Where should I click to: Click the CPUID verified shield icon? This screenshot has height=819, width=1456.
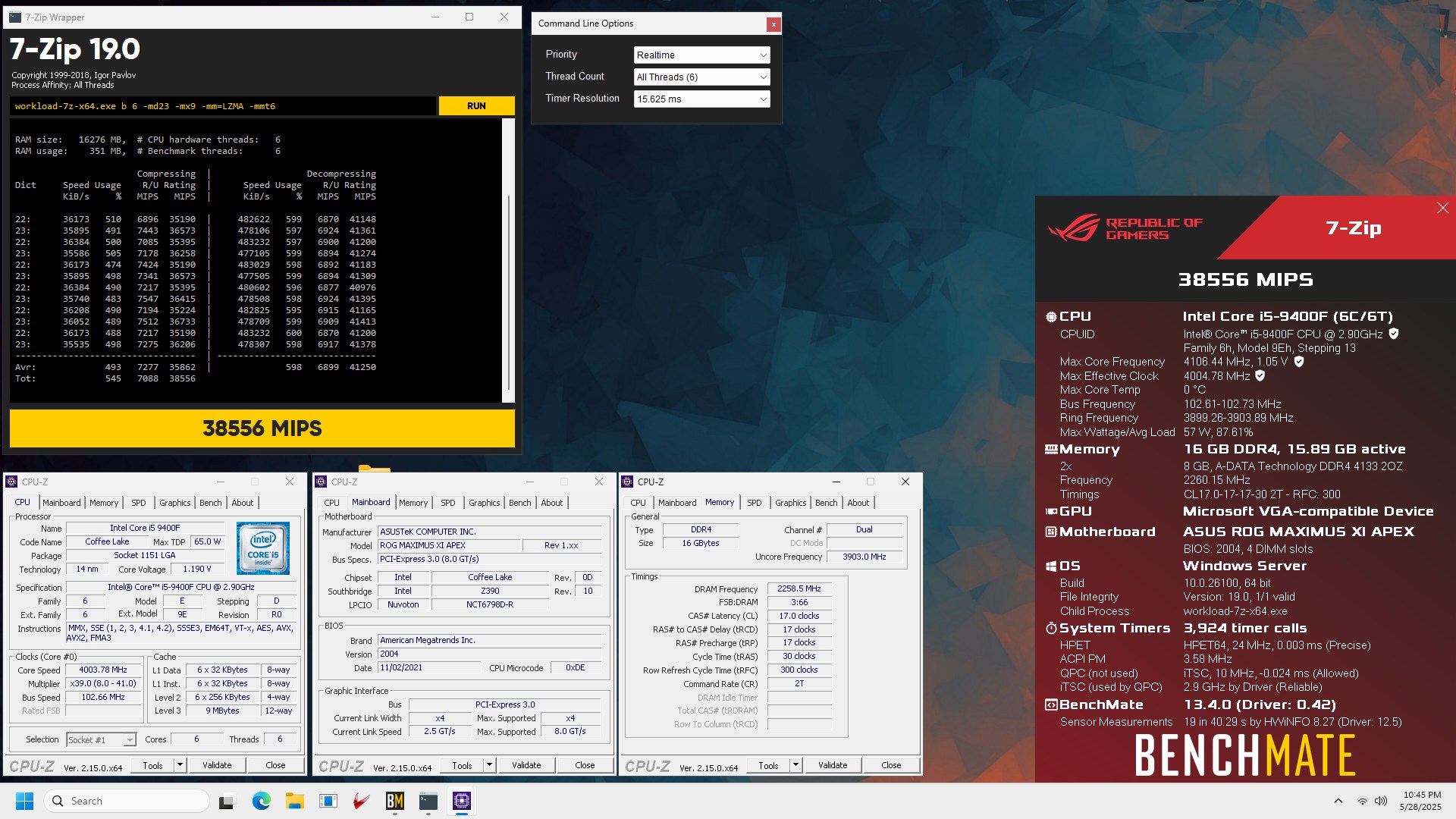(x=1394, y=334)
